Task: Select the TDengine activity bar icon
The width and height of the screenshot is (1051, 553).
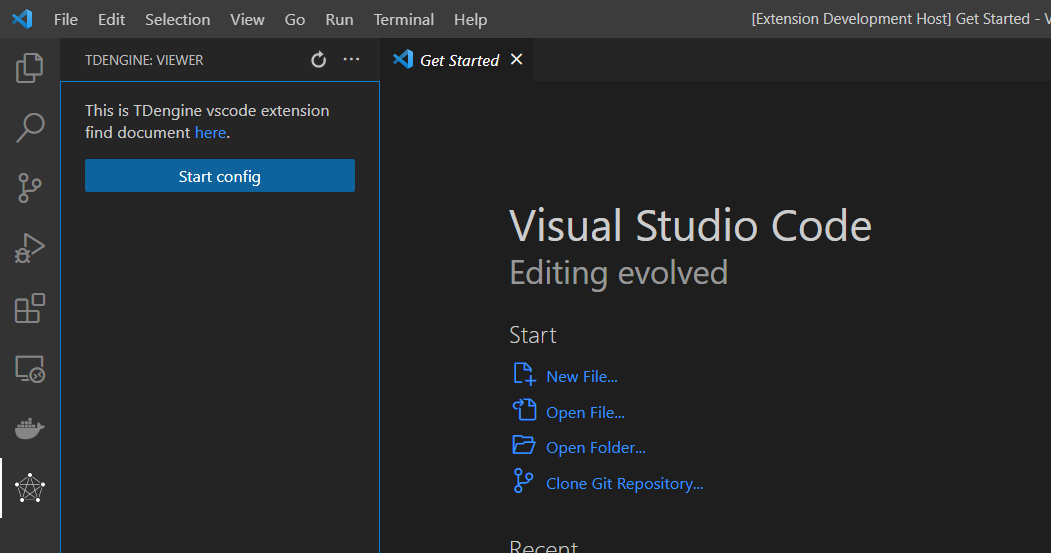Action: (30, 488)
